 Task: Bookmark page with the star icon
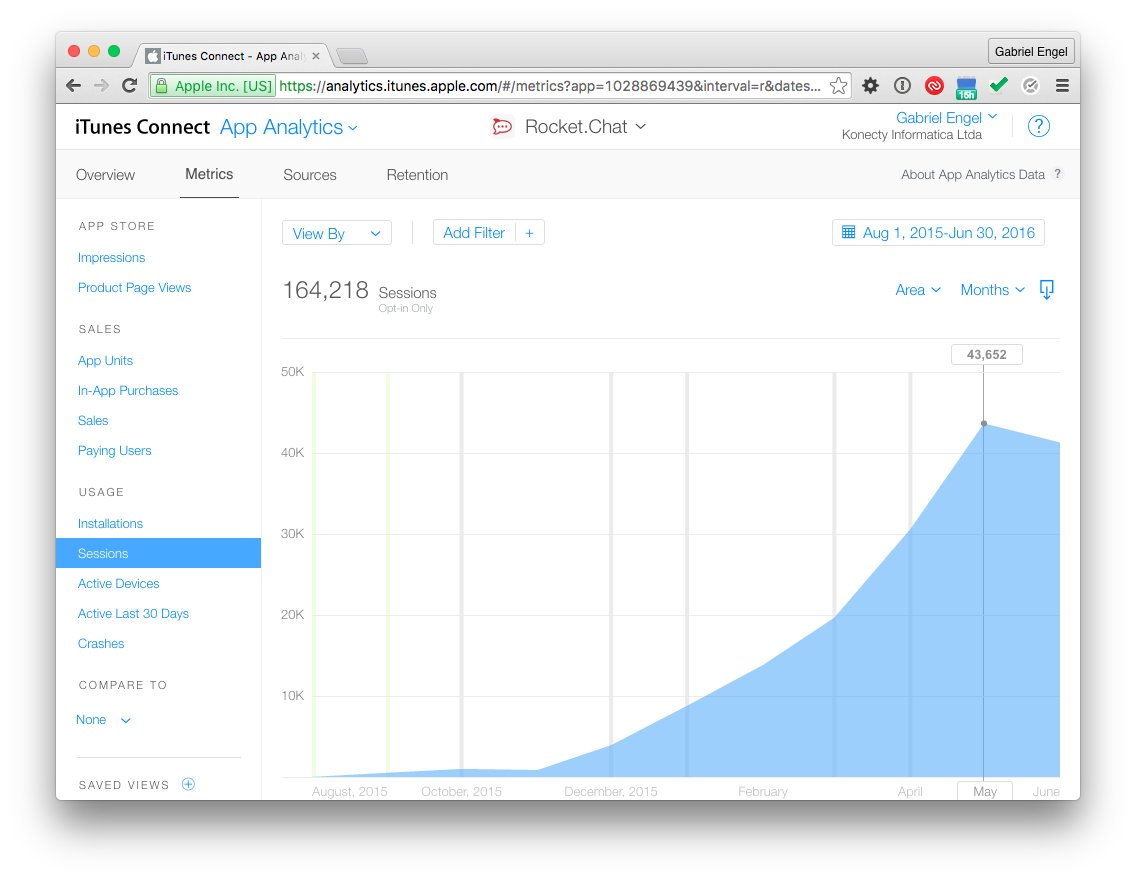838,85
